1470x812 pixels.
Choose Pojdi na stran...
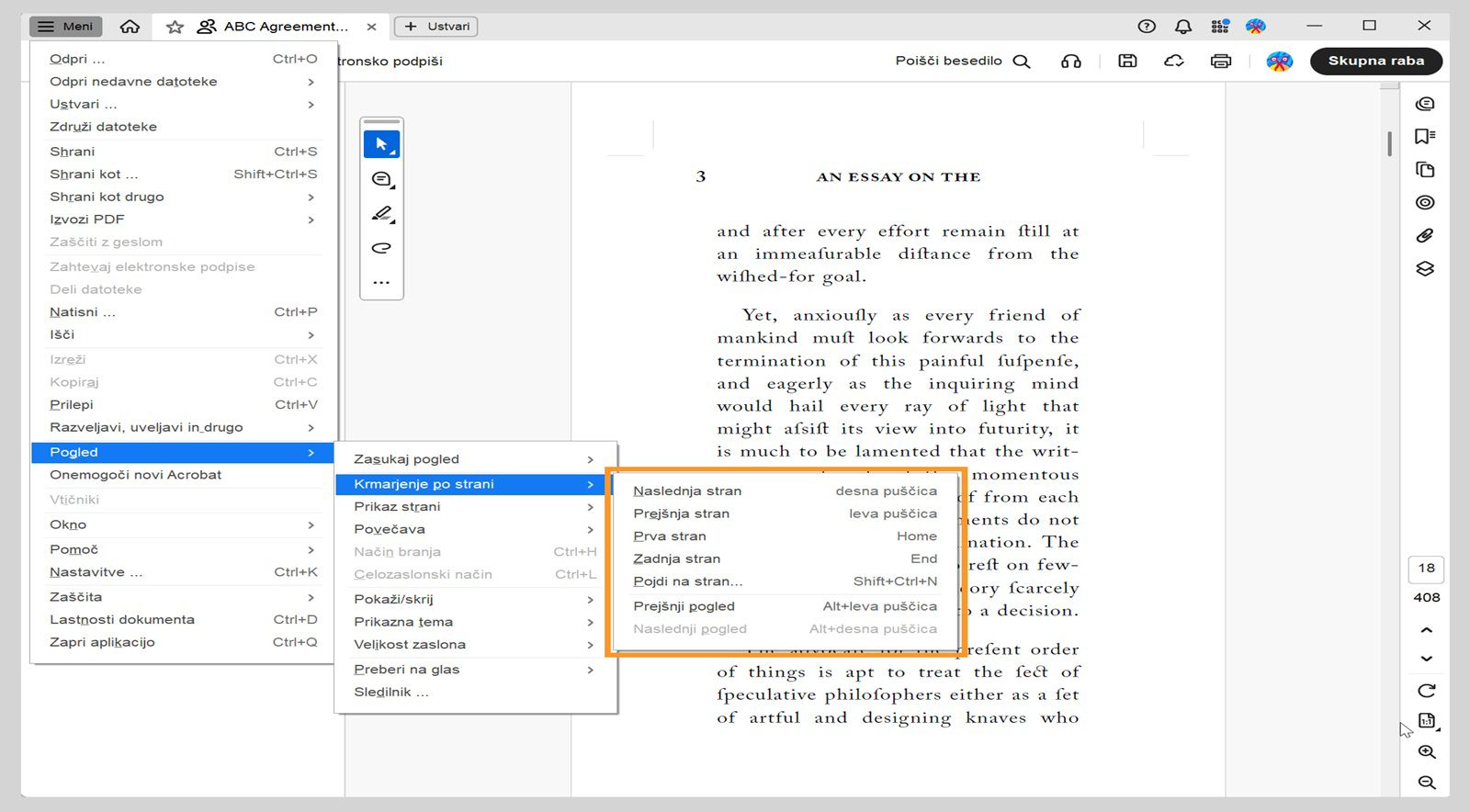coord(785,581)
